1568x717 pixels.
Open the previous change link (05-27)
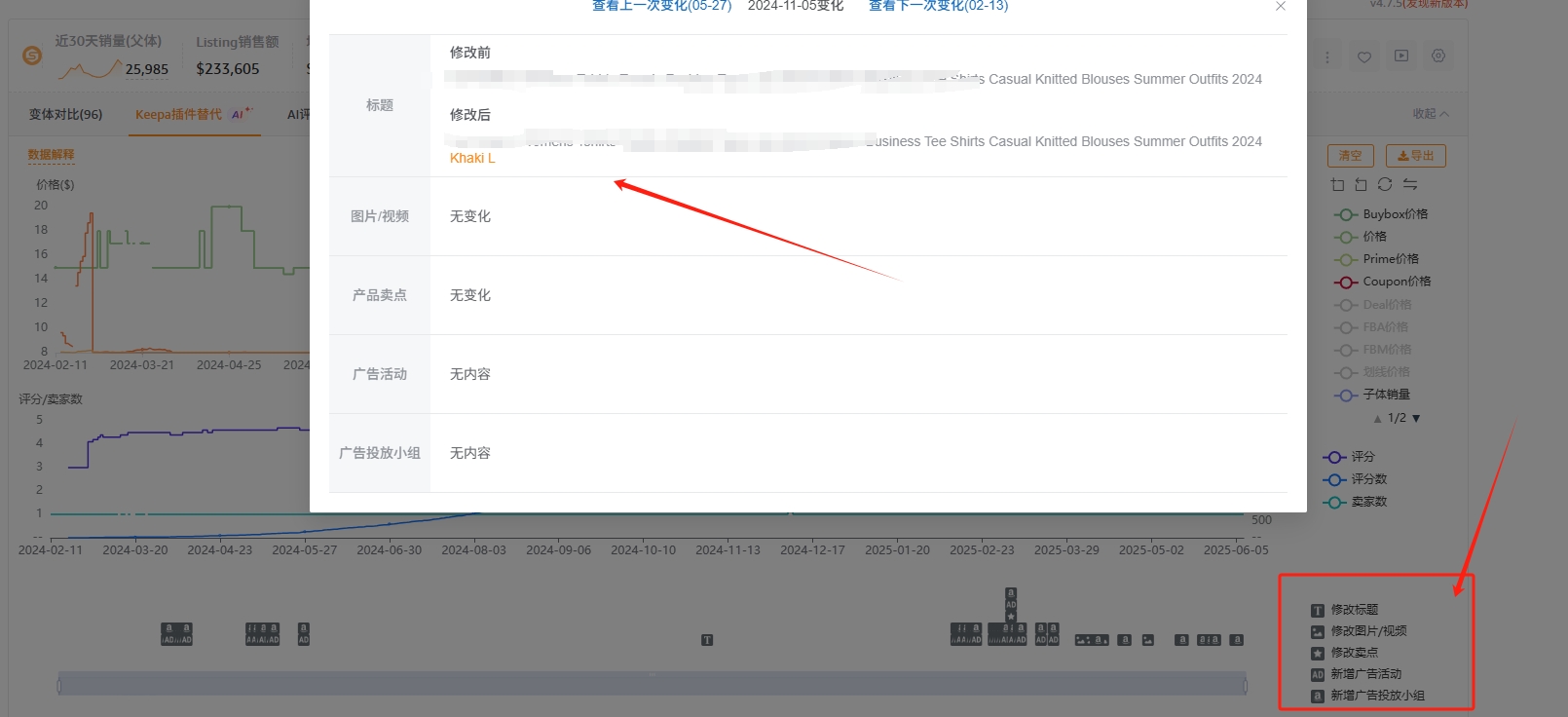click(x=661, y=6)
